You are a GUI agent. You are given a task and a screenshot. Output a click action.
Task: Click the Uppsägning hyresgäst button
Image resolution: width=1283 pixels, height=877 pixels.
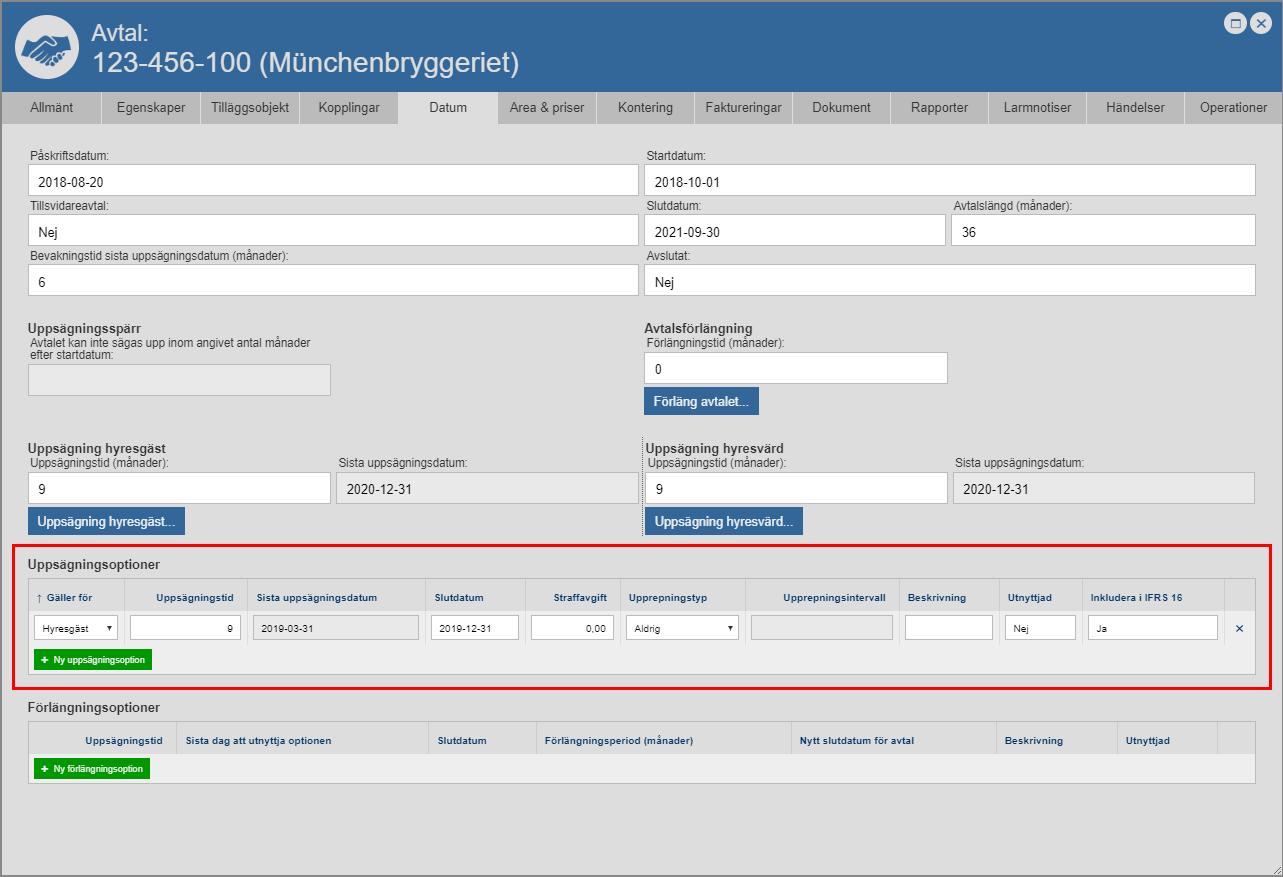tap(106, 521)
